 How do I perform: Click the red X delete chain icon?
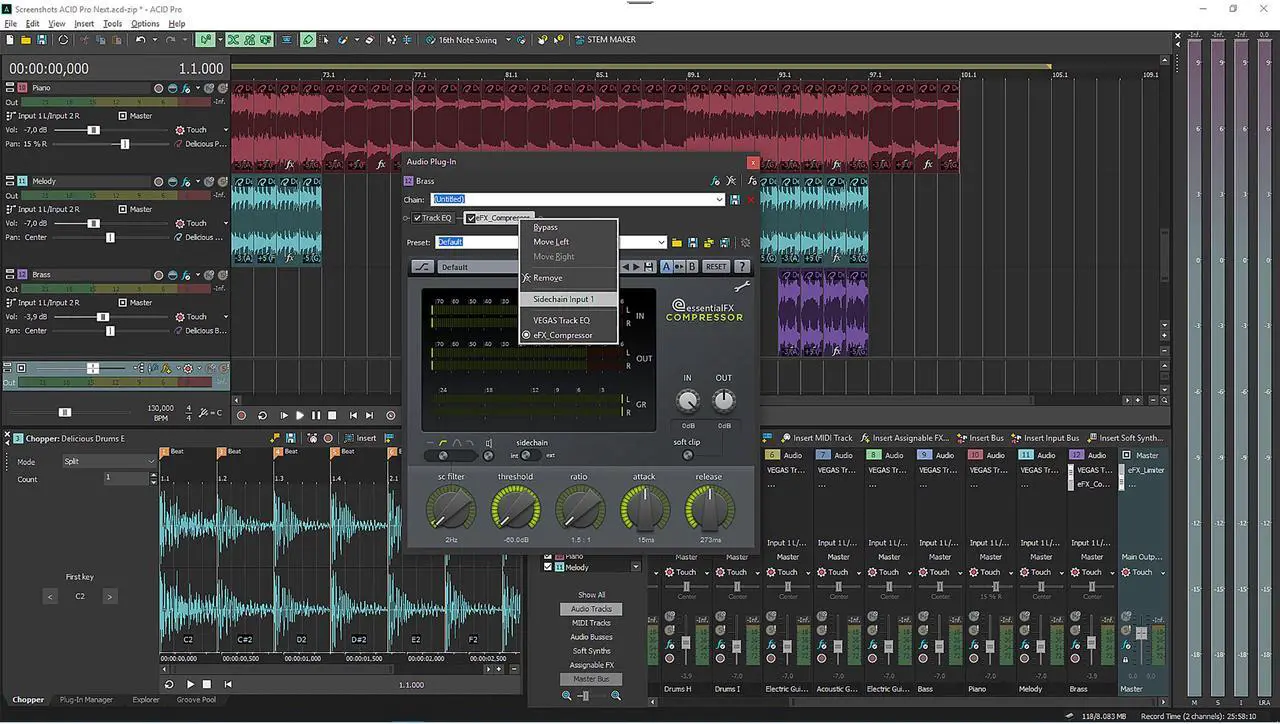click(x=751, y=200)
